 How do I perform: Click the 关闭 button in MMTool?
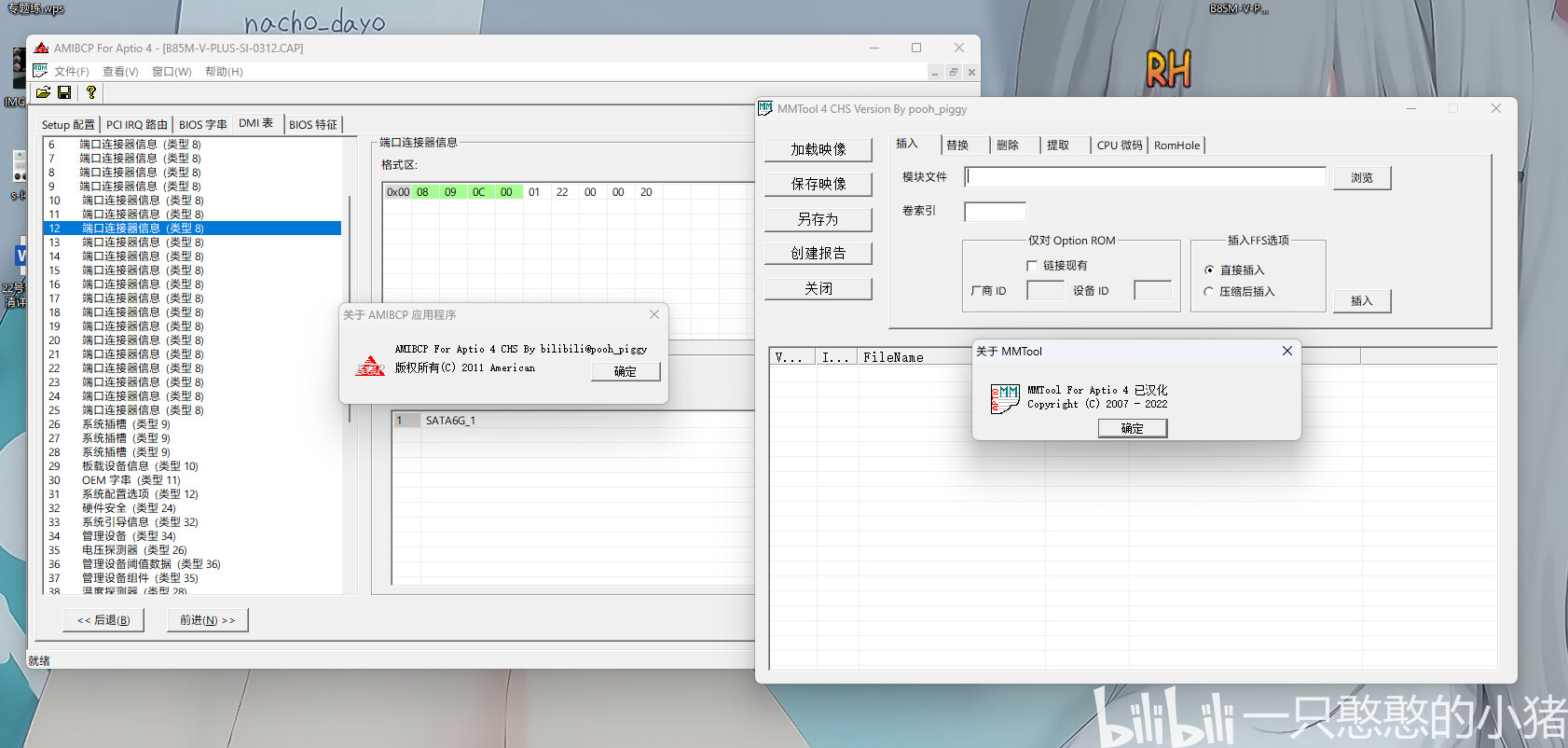(x=818, y=288)
